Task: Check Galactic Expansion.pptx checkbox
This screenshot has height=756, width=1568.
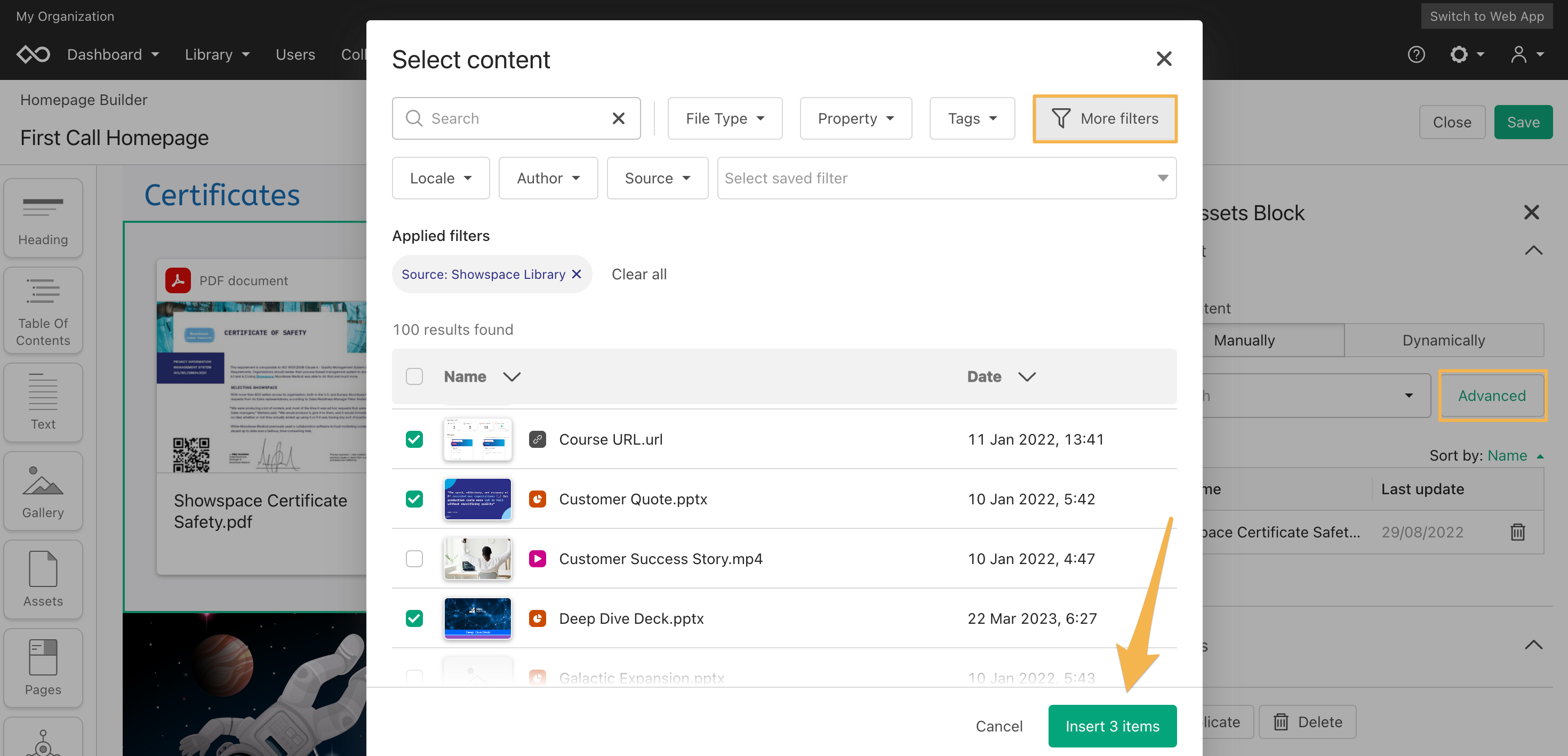Action: 414,677
